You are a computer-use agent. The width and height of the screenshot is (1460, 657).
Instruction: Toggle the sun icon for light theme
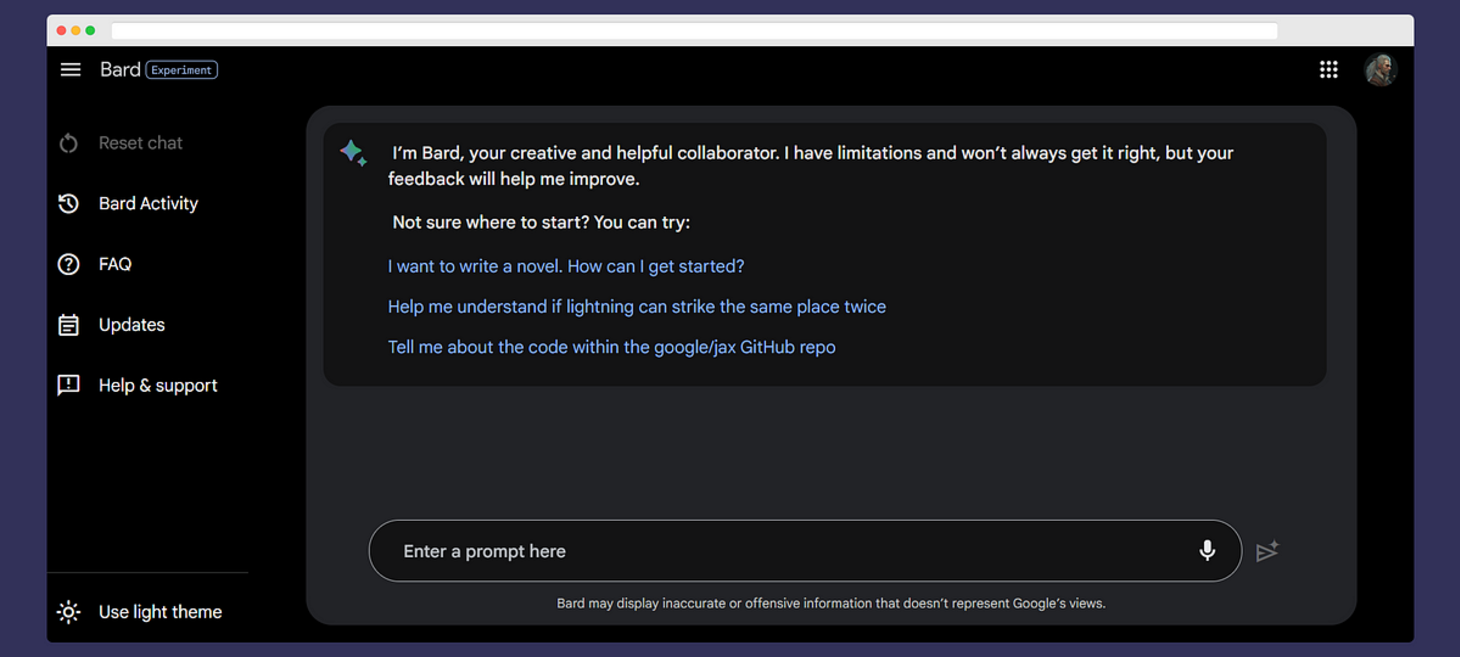69,612
